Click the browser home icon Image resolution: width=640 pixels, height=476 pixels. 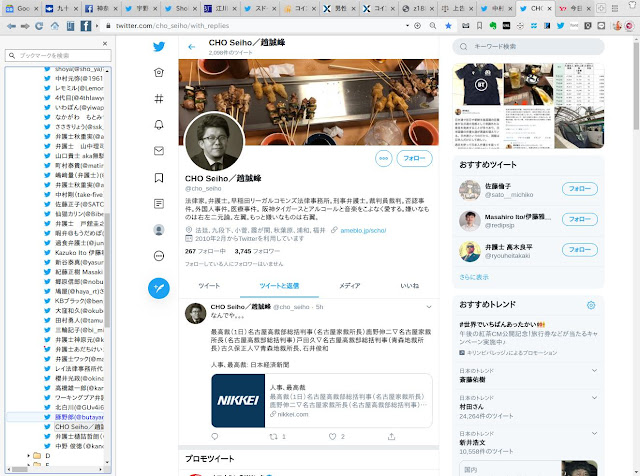point(54,26)
